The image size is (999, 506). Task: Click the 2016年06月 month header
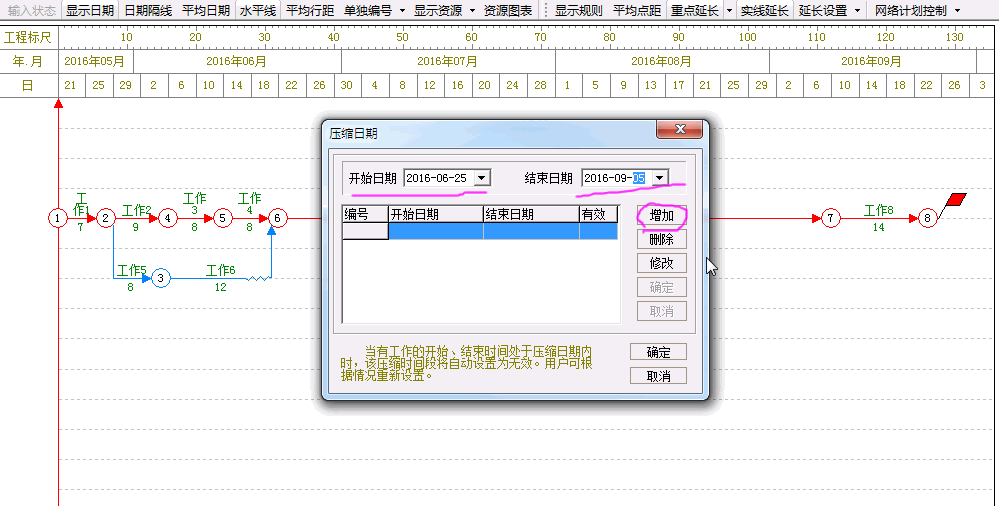click(237, 61)
